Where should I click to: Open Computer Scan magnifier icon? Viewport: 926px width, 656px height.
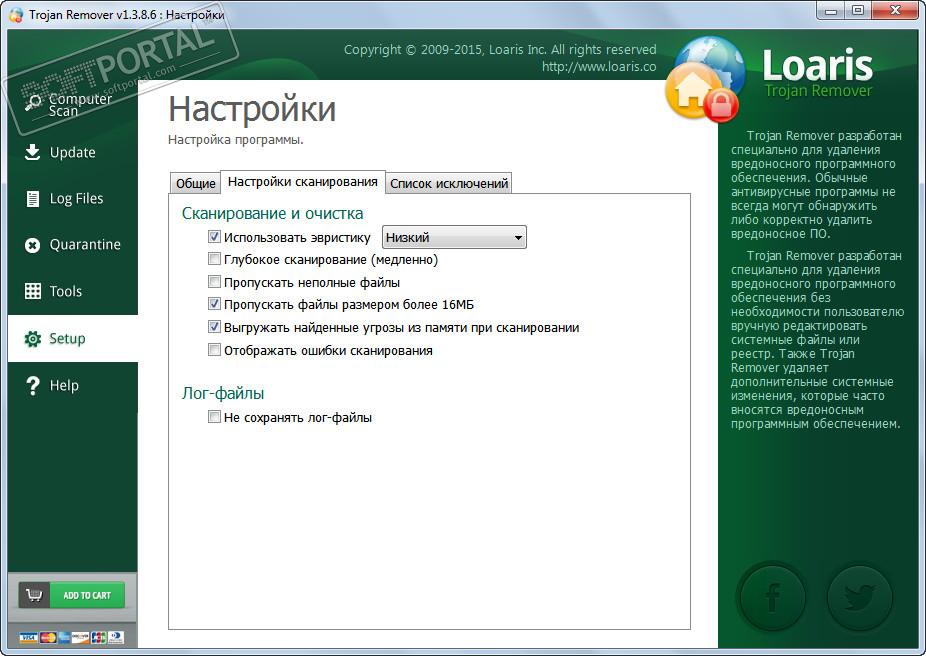[x=33, y=102]
